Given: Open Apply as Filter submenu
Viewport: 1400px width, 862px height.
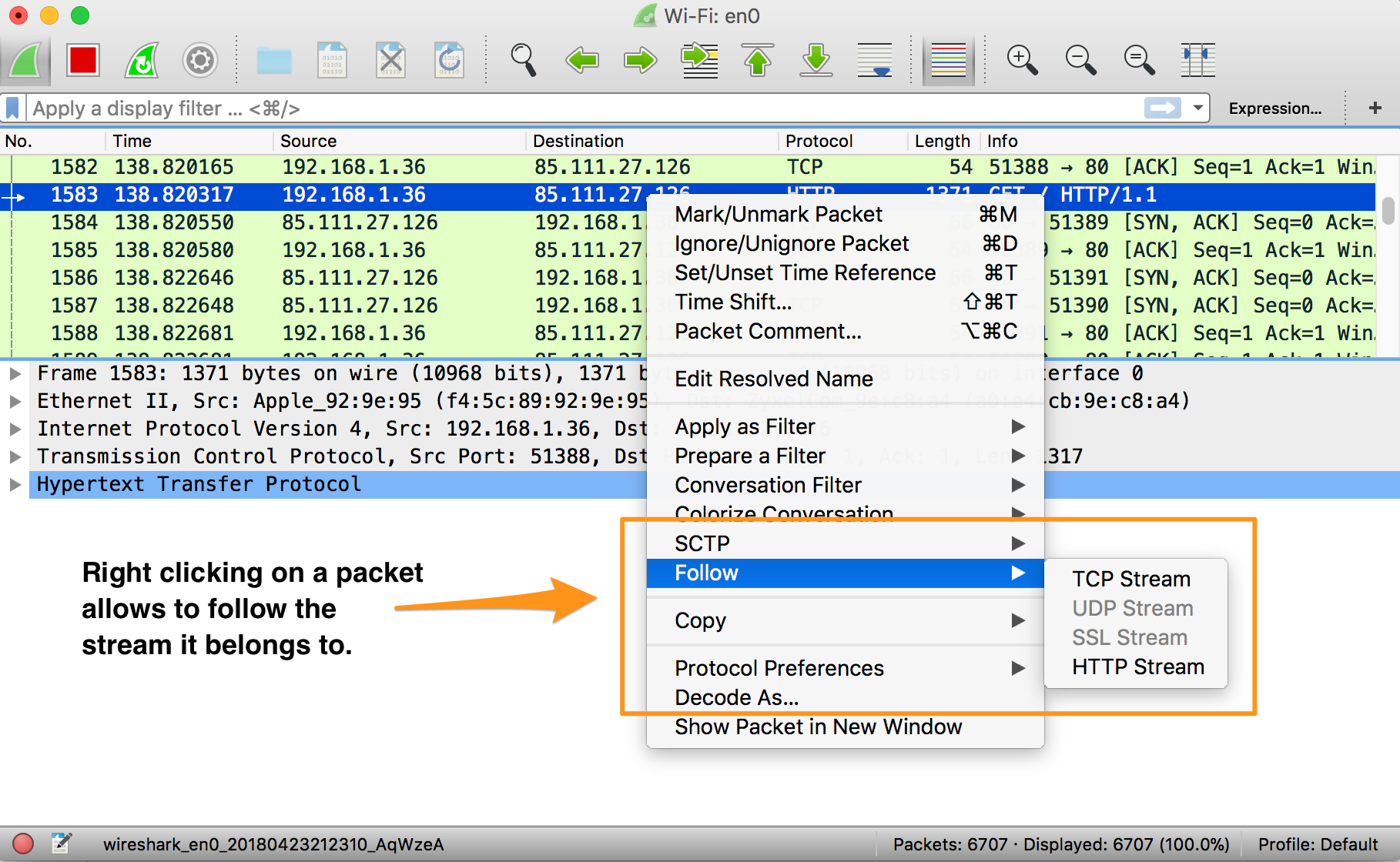Looking at the screenshot, I should pos(845,426).
